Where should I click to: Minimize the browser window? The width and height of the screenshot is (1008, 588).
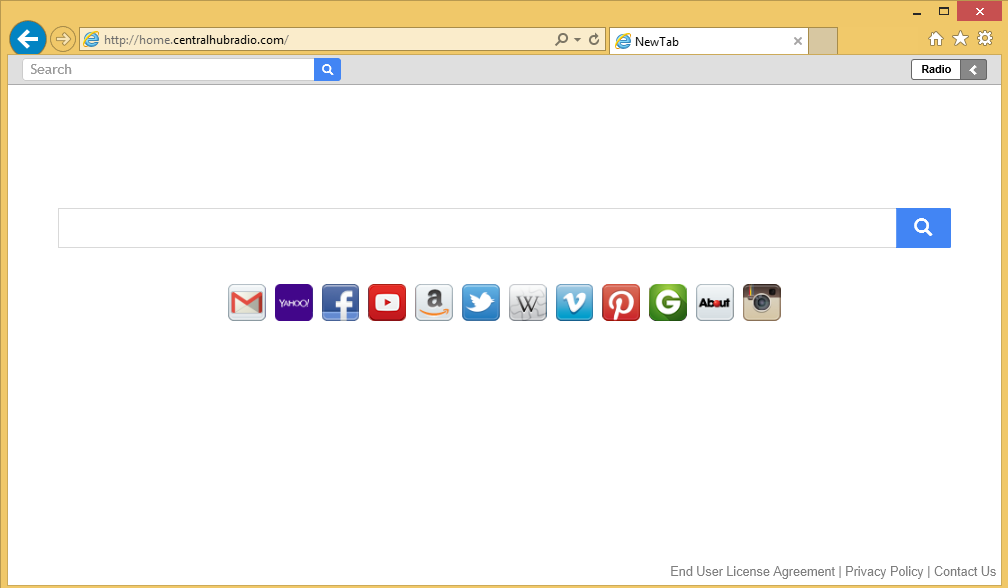(917, 12)
